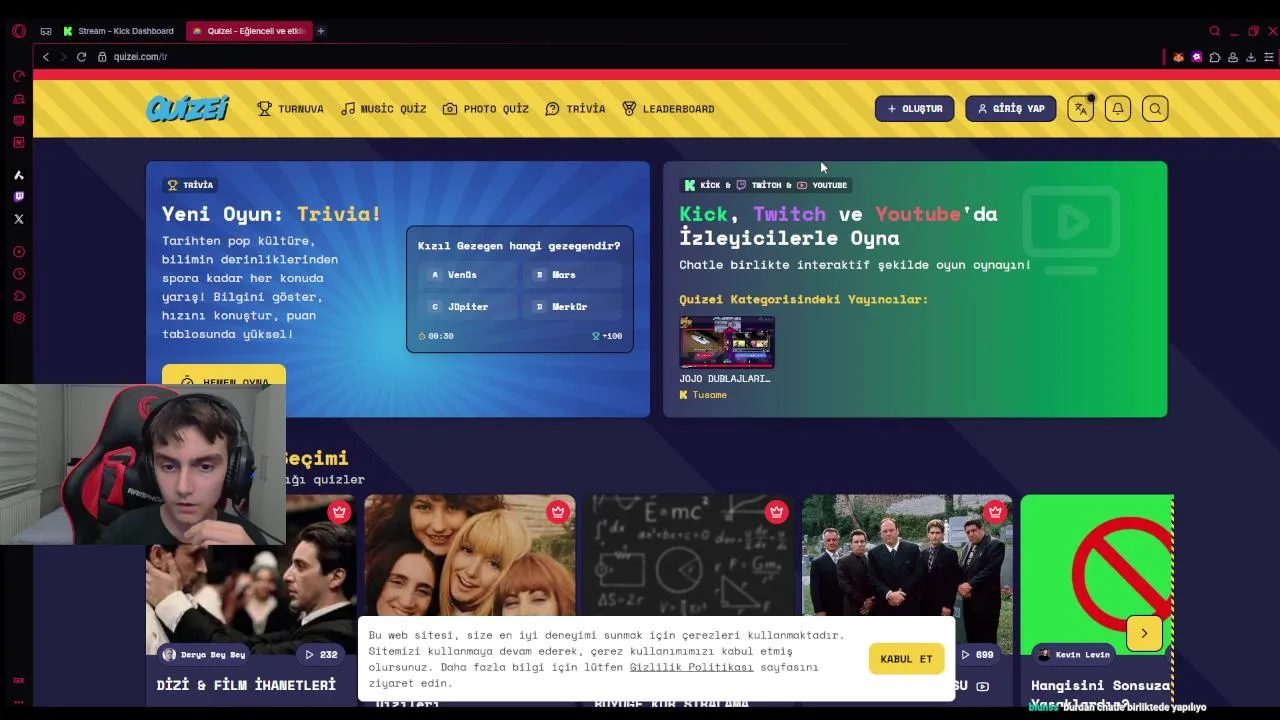Open the Quizei language translate icon
Viewport: 1280px width, 720px height.
1081,109
